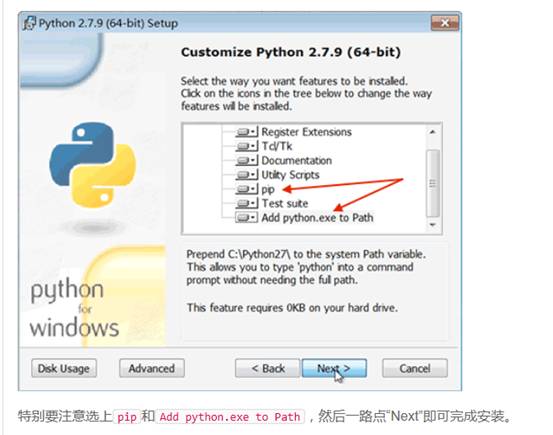Click the 'Prepend C:\Python27\' description text

click(306, 267)
